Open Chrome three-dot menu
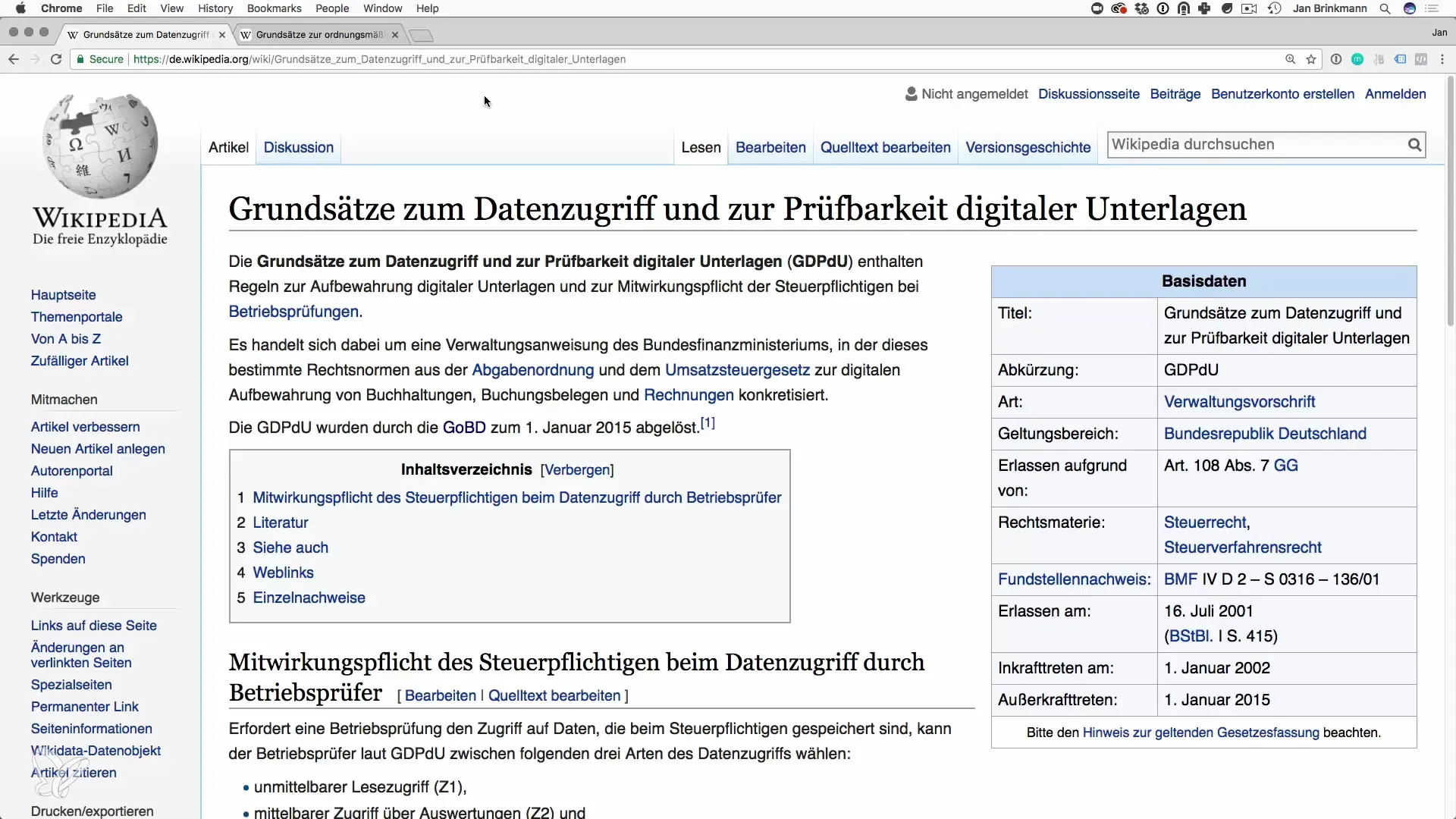This screenshot has height=819, width=1456. [x=1442, y=59]
